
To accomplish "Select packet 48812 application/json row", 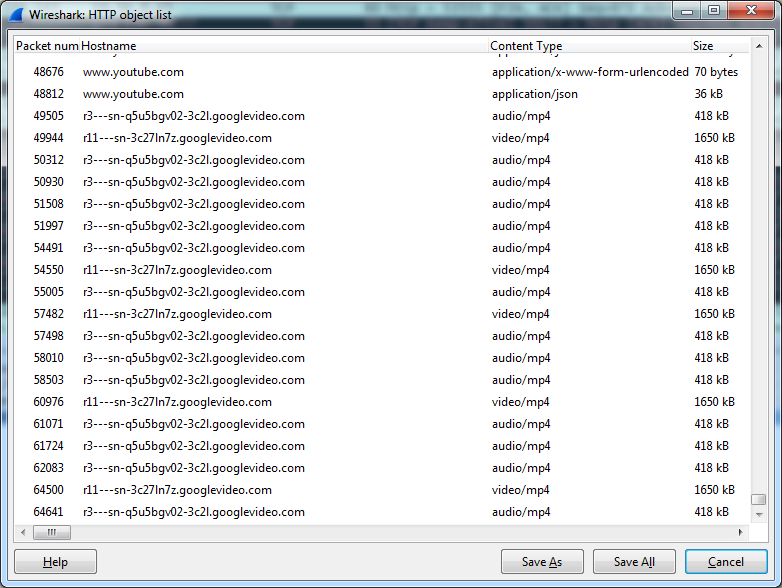I will tap(382, 94).
